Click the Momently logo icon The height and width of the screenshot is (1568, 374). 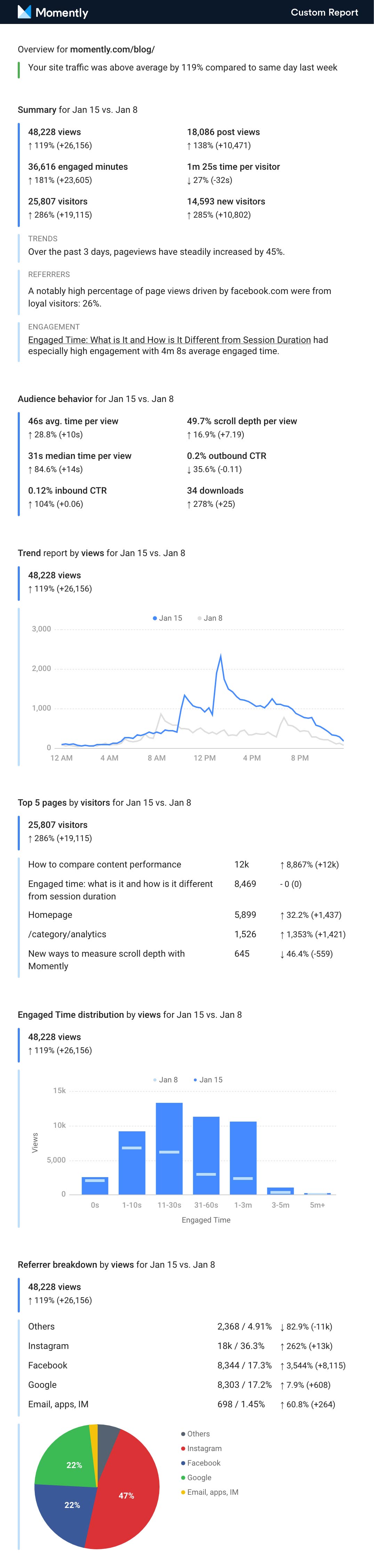pyautogui.click(x=24, y=11)
